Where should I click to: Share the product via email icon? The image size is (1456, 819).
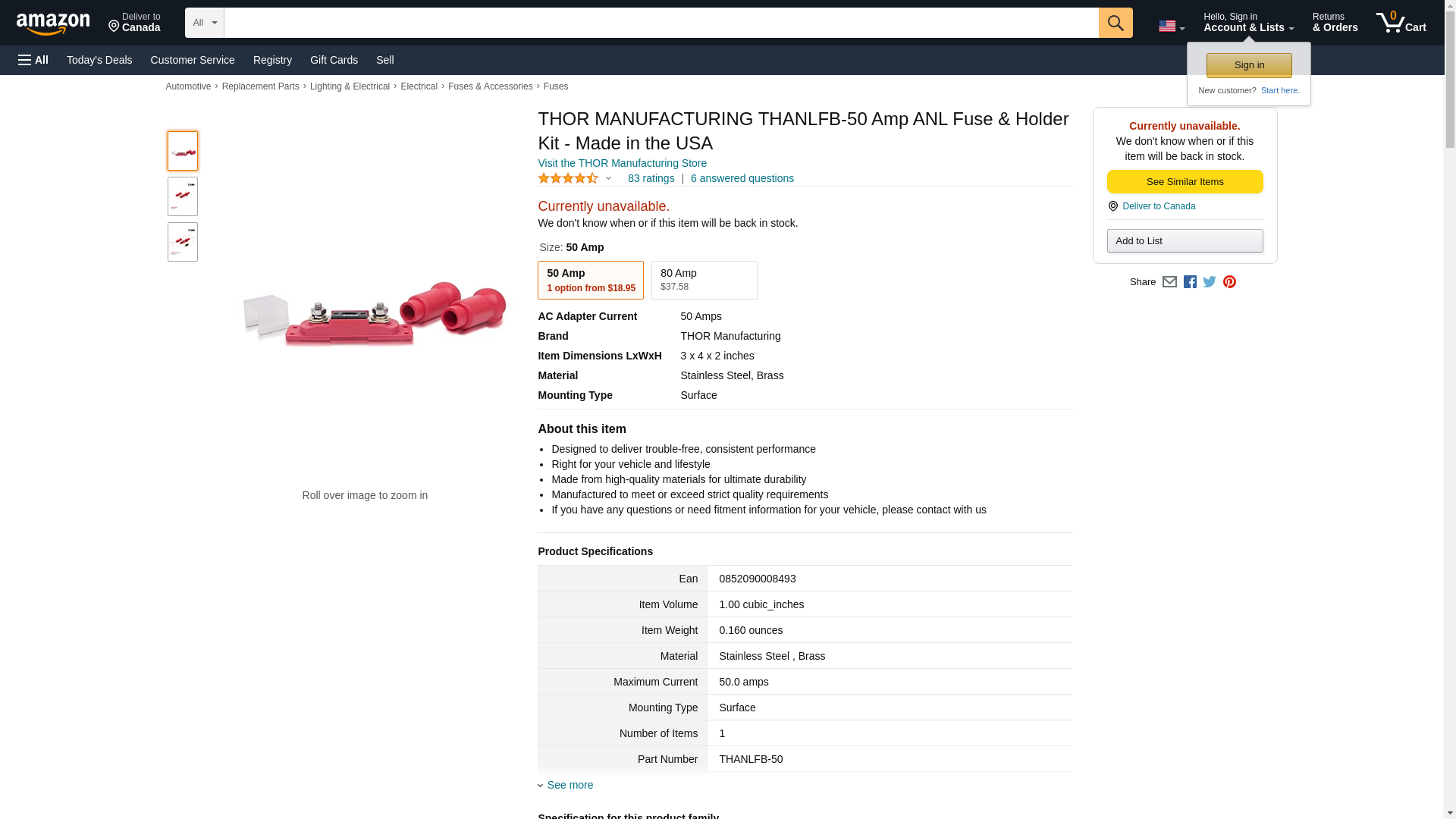pos(1169,282)
